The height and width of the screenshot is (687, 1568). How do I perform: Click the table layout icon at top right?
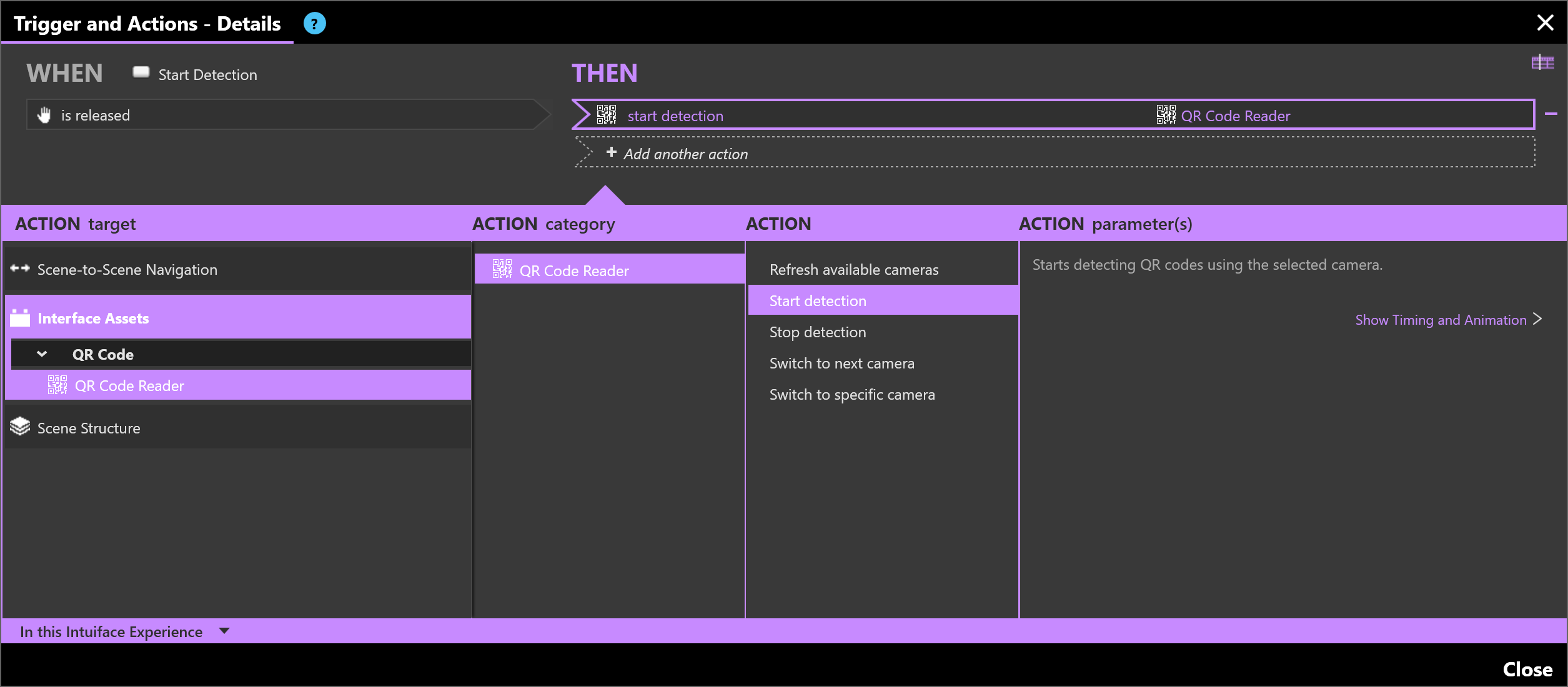(1542, 62)
